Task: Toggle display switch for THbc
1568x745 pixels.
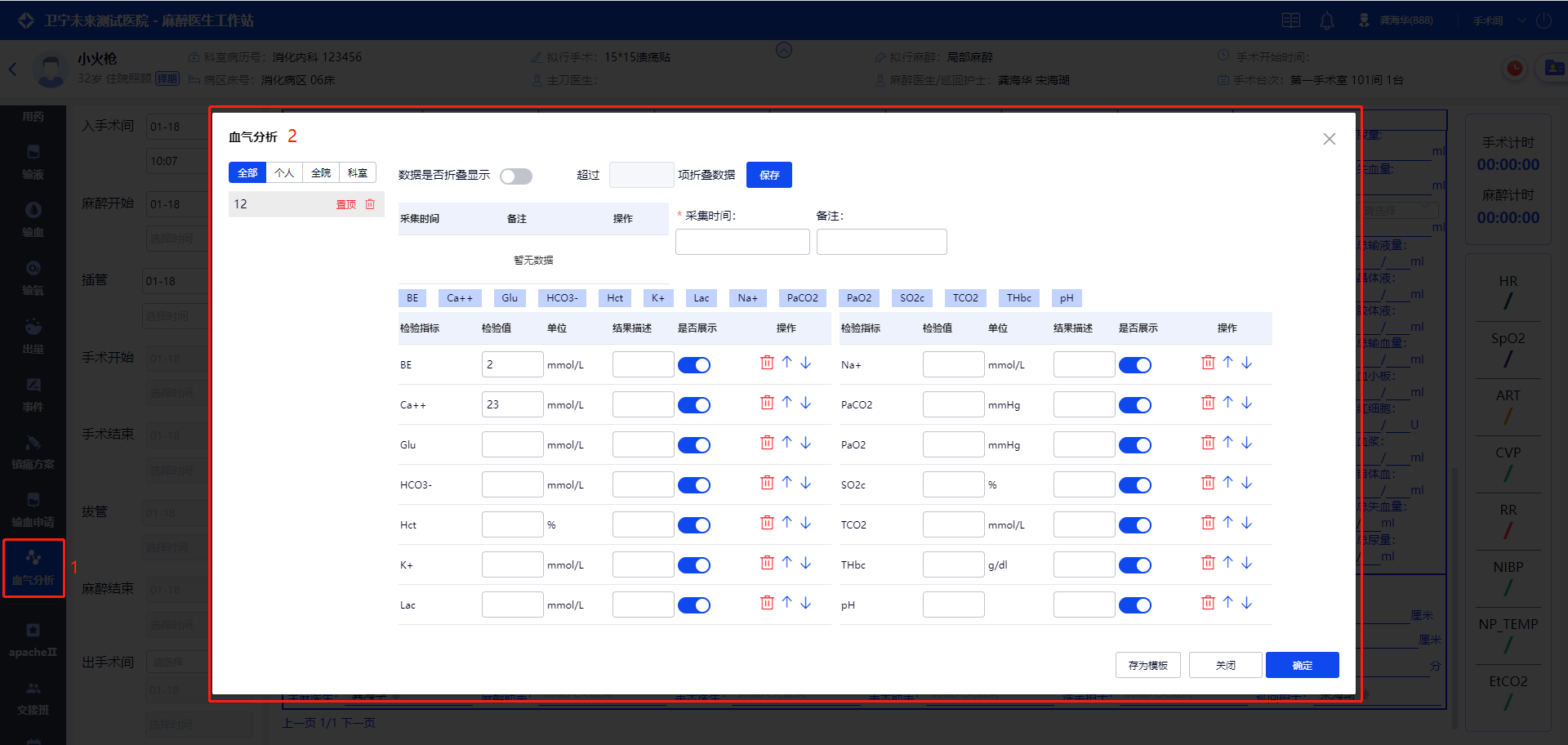Action: 1135,565
